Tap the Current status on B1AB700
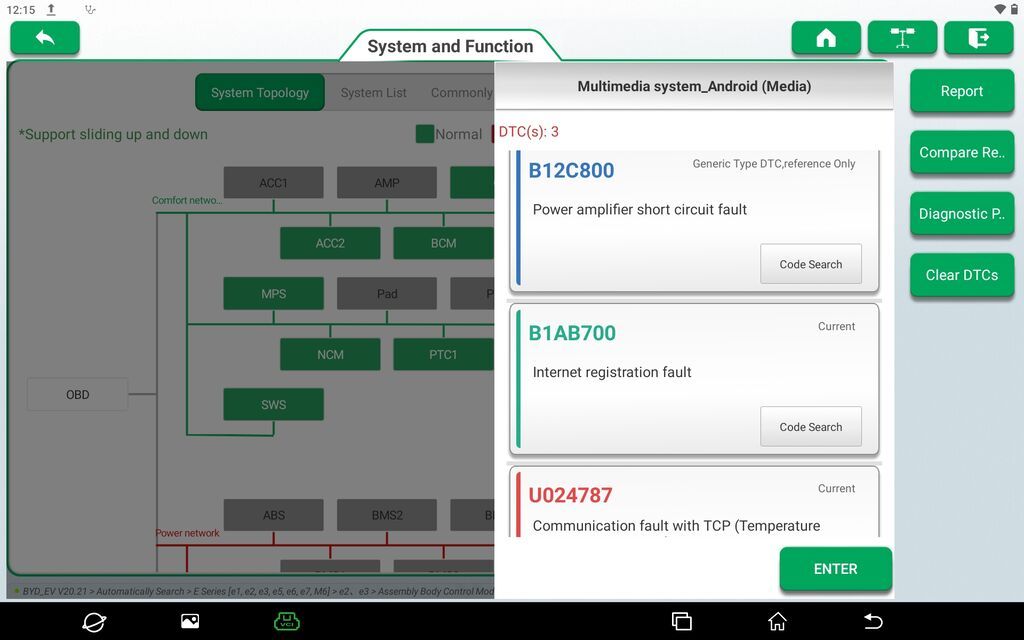This screenshot has height=640, width=1024. click(x=836, y=327)
